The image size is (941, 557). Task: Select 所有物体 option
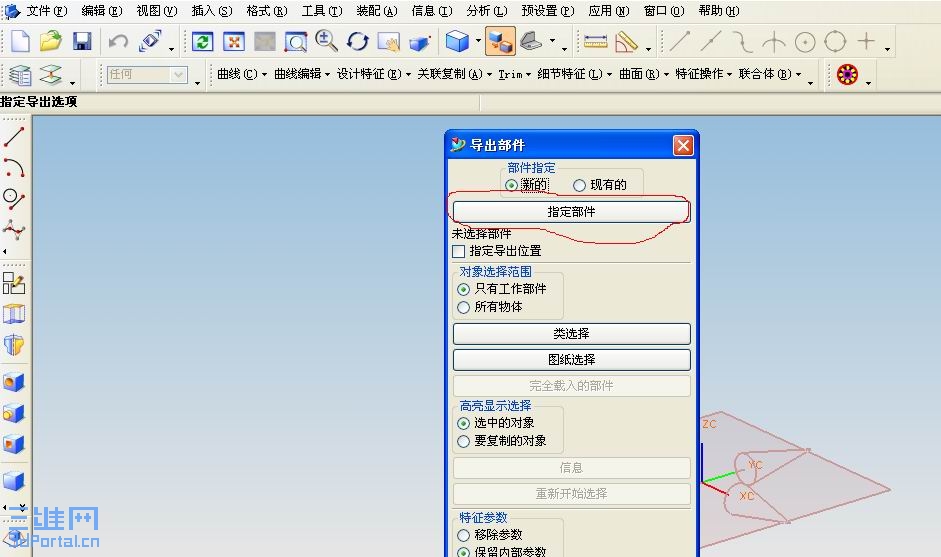click(463, 307)
